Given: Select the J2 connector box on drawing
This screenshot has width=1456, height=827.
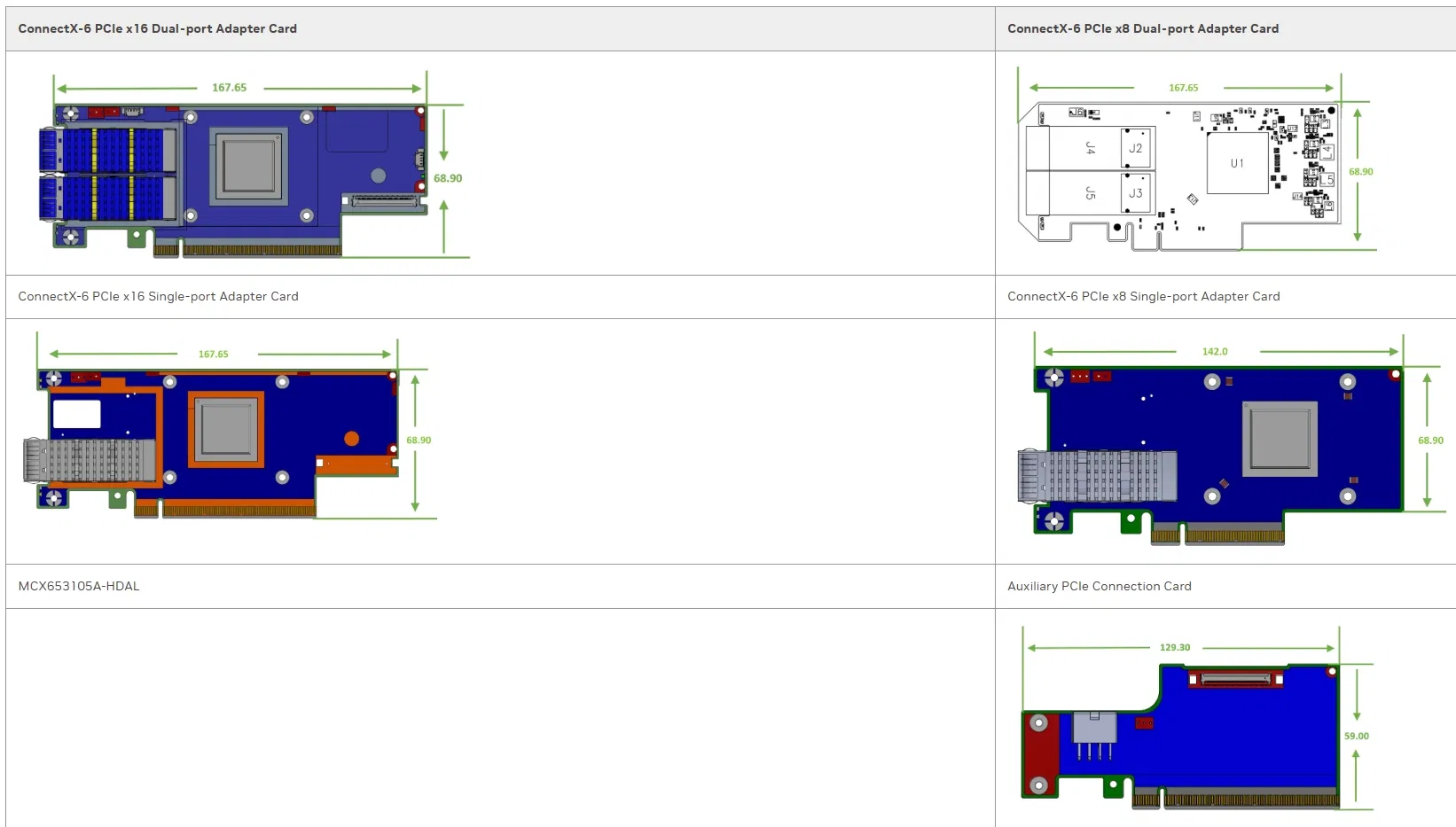Looking at the screenshot, I should [x=1136, y=148].
